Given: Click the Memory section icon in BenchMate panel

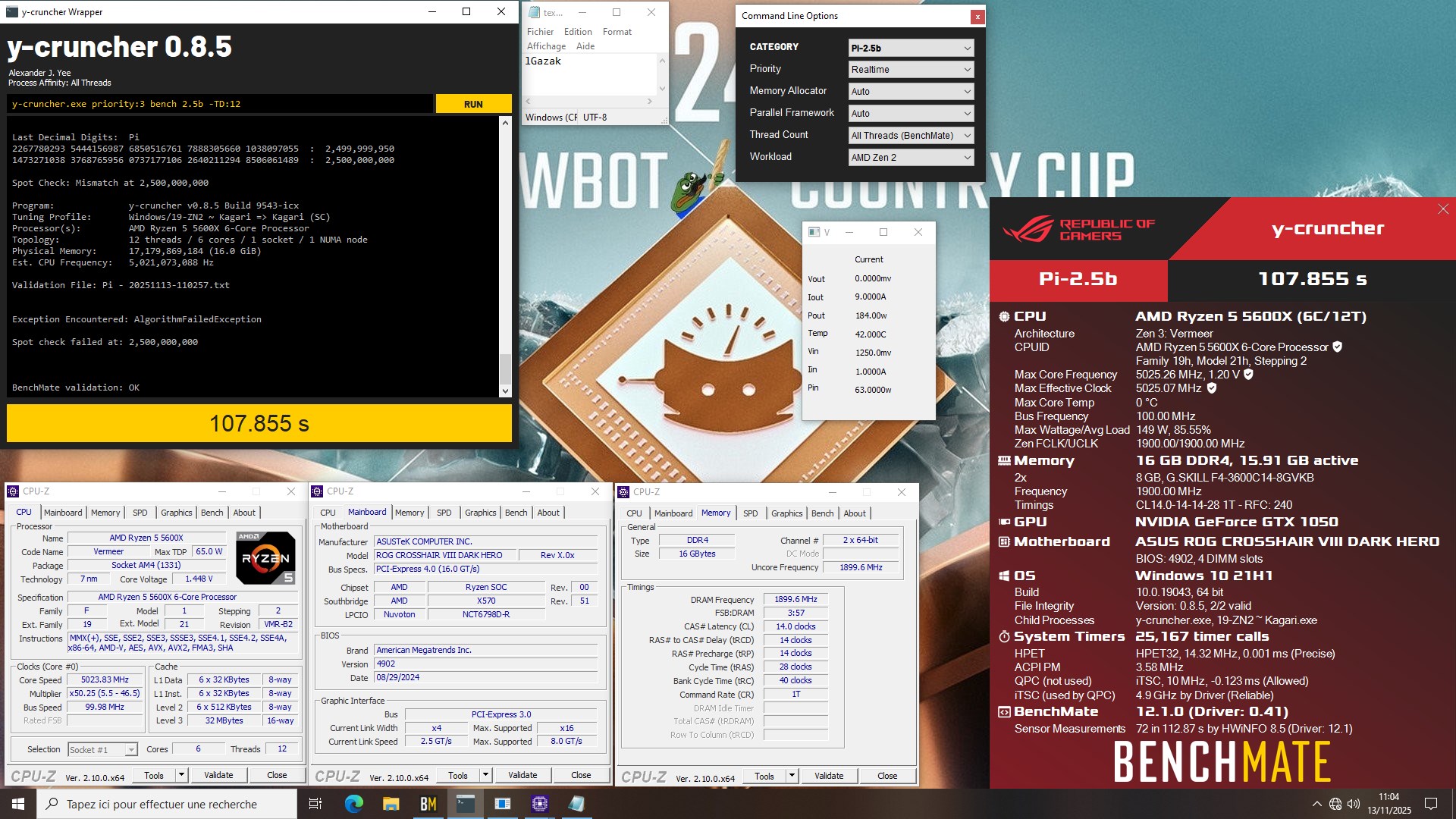Looking at the screenshot, I should (1004, 460).
